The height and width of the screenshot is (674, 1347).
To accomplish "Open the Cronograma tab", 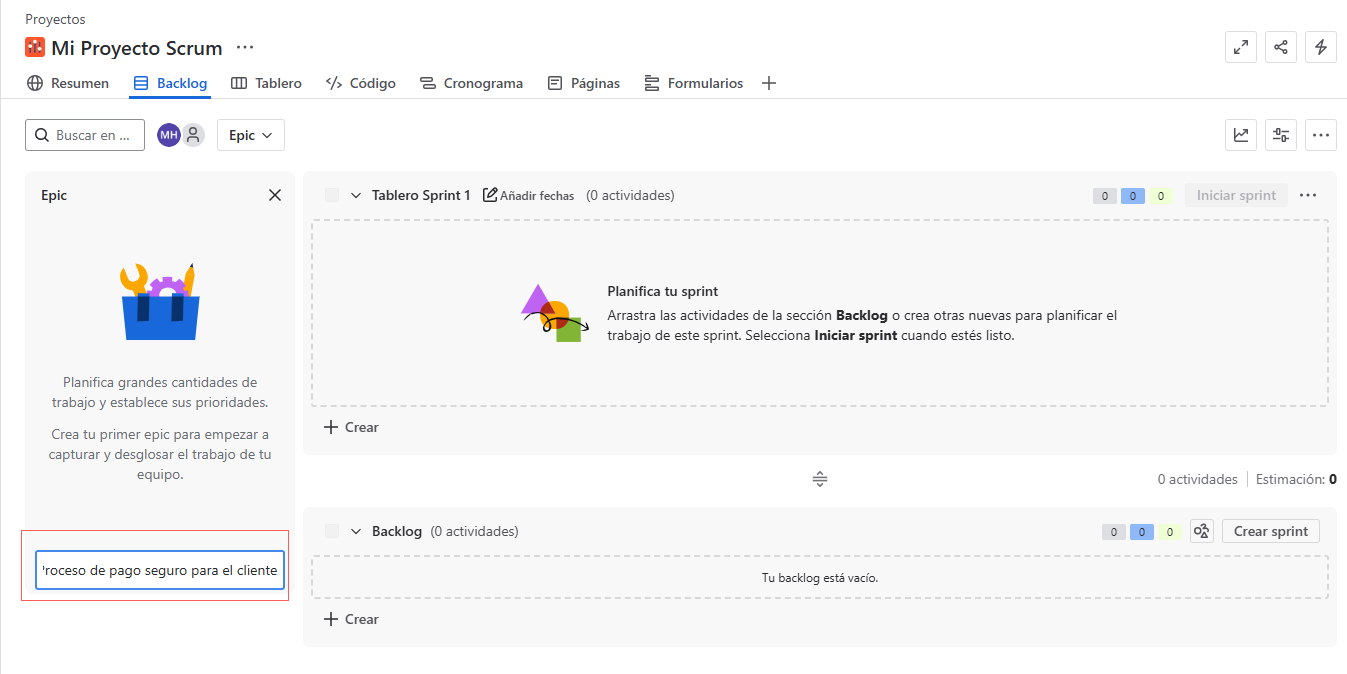I will point(471,83).
